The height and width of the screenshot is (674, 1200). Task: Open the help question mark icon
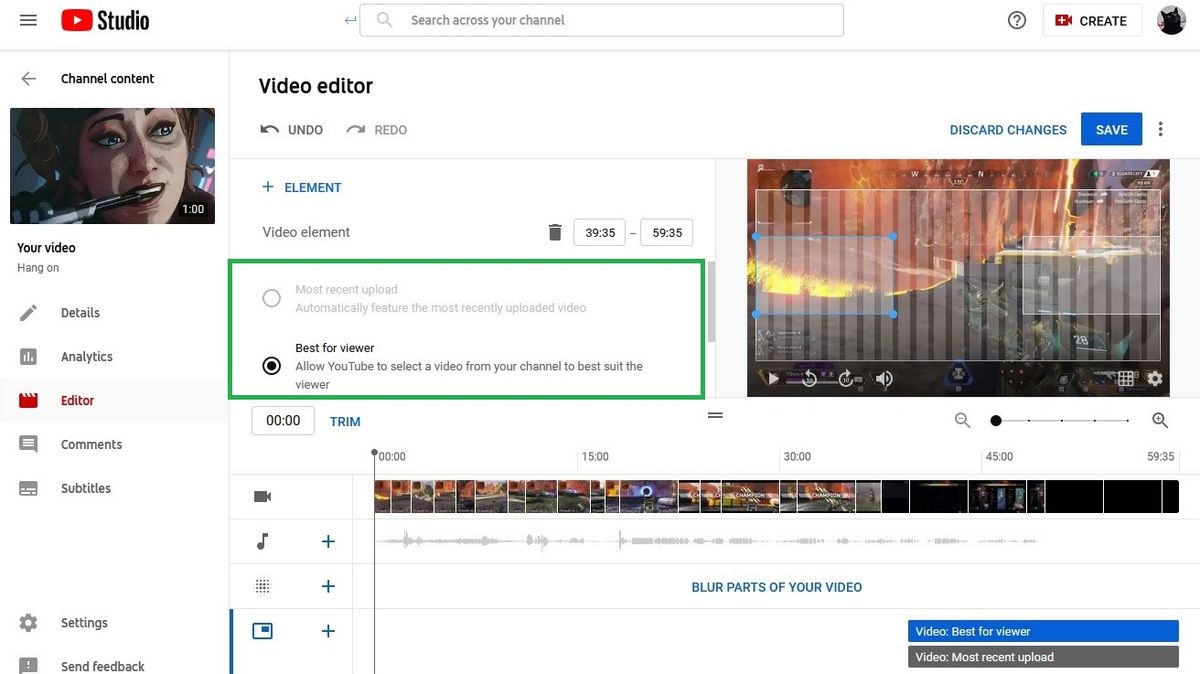point(1017,20)
